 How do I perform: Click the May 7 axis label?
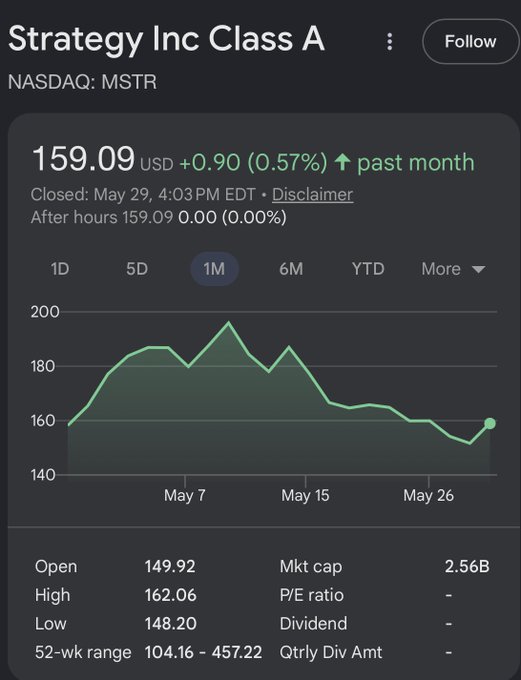coord(185,495)
